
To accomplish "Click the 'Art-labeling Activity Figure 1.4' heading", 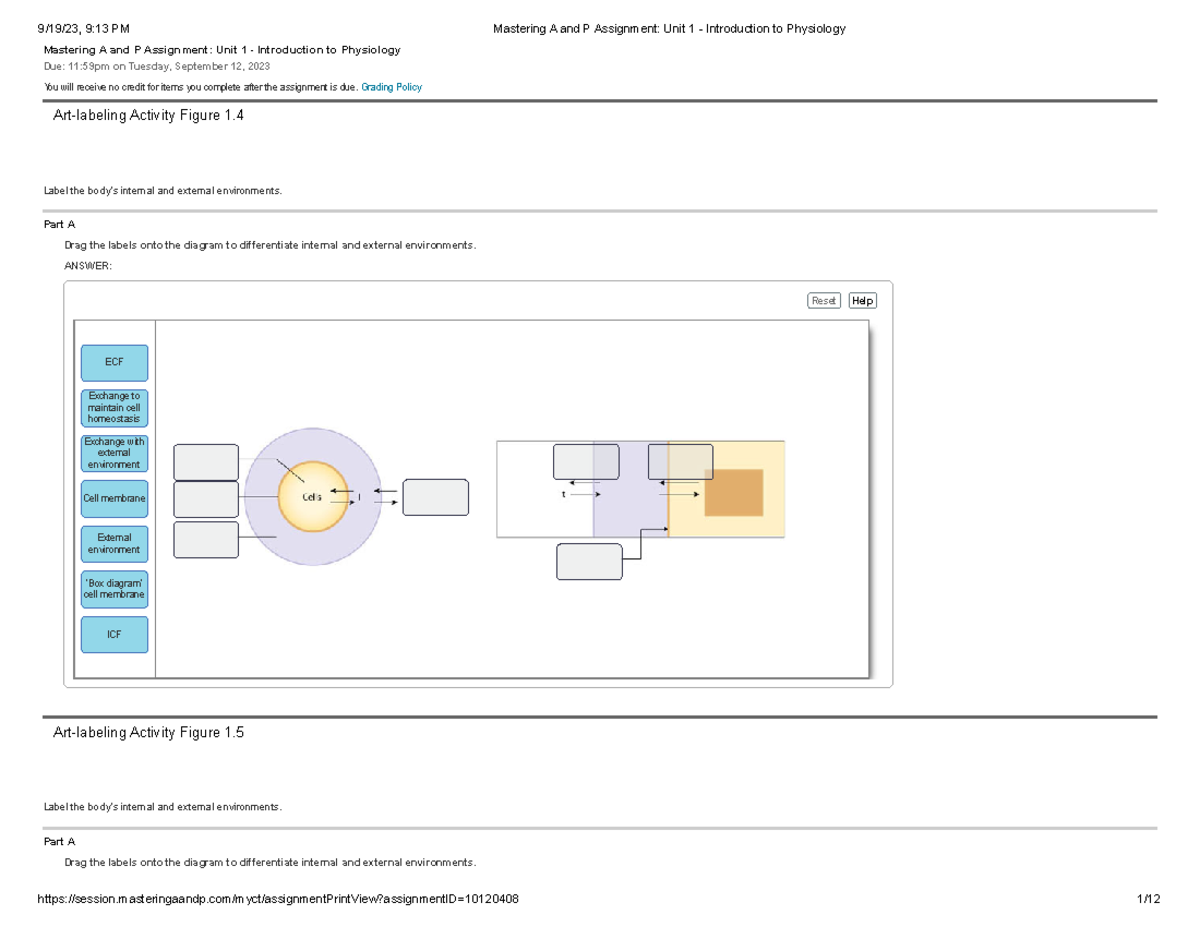I will [148, 116].
